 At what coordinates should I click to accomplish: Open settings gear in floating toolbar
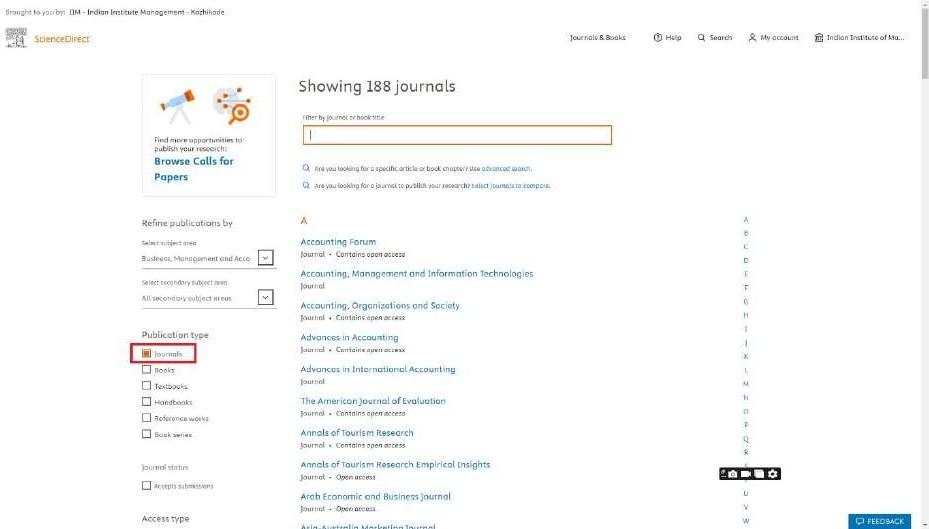[x=773, y=474]
